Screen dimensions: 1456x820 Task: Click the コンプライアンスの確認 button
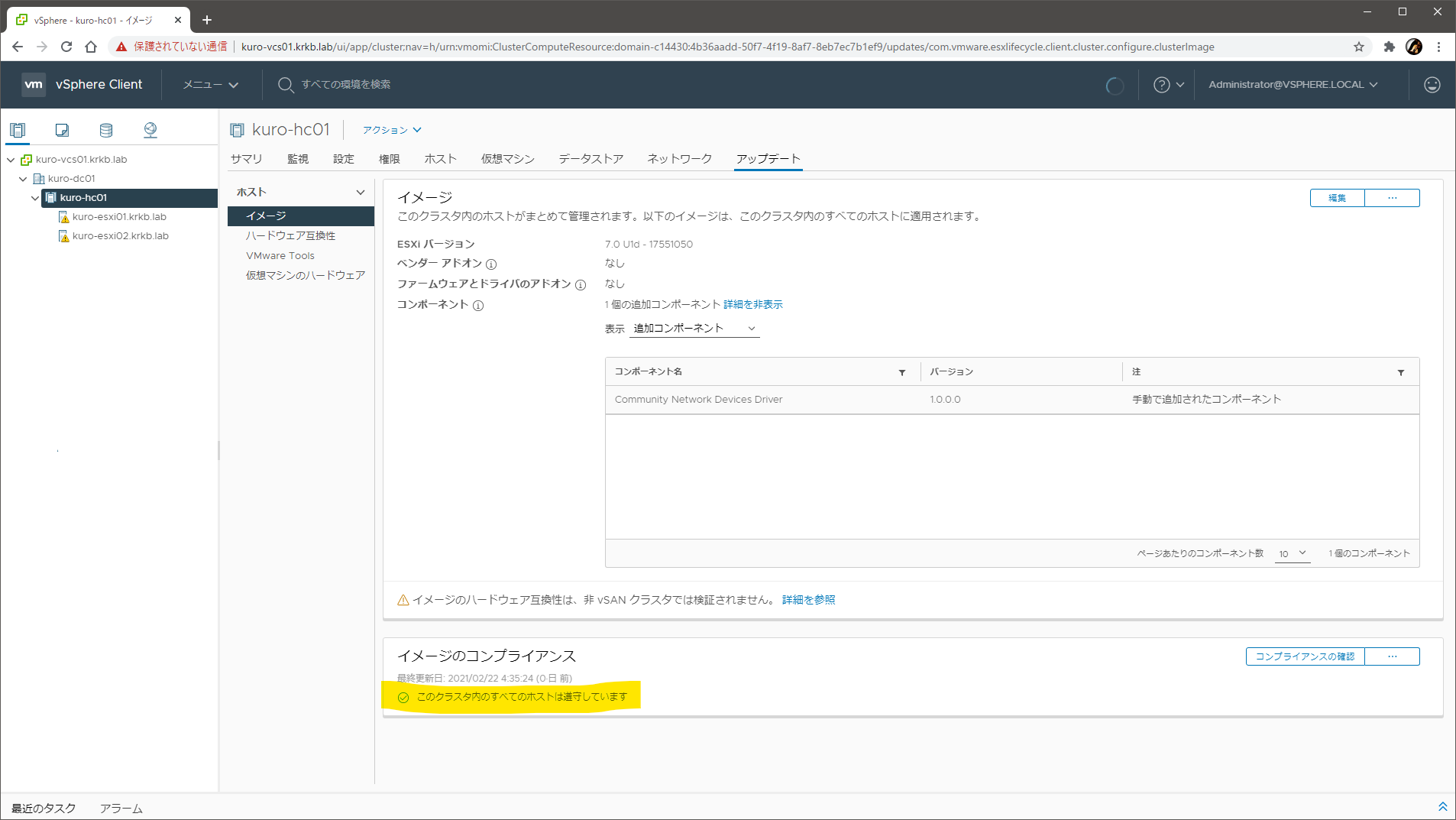1305,656
